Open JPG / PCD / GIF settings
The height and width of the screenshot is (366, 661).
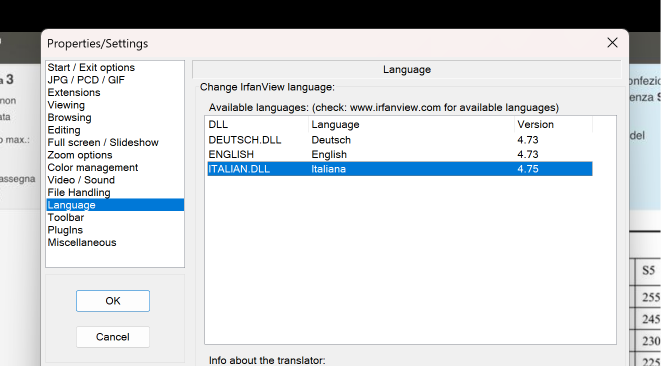pos(115,80)
